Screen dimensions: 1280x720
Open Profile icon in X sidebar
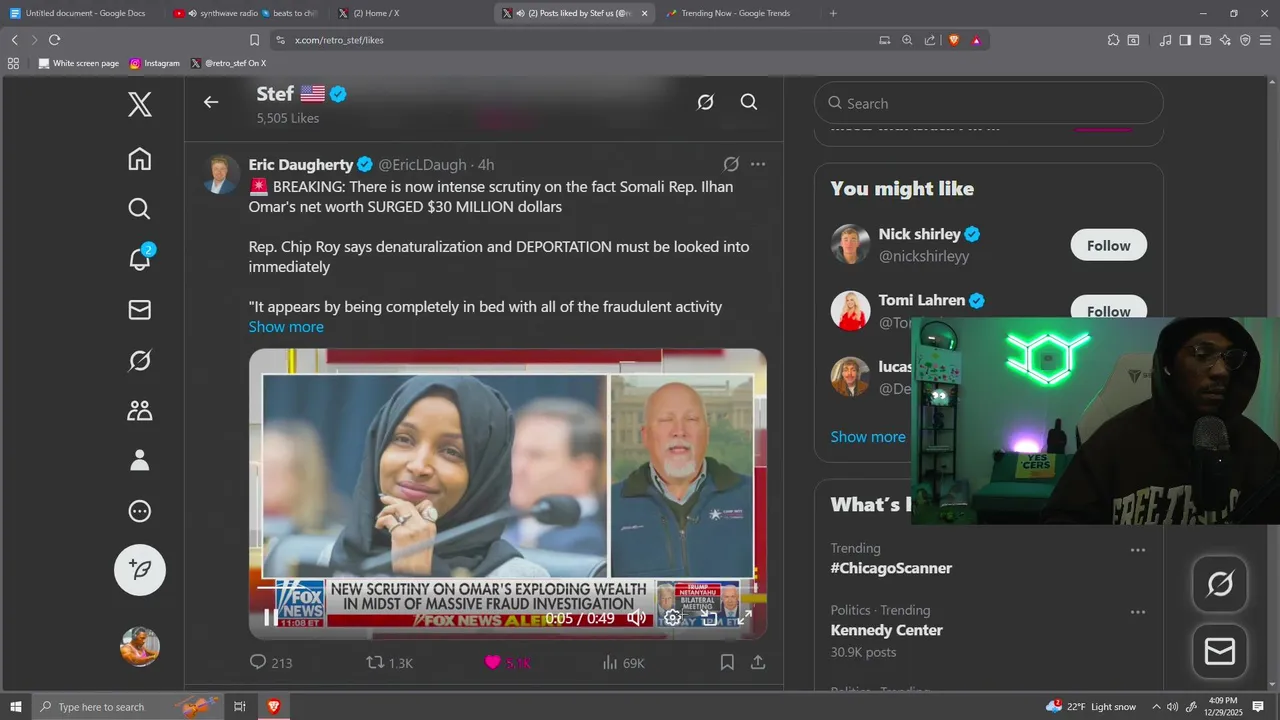pyautogui.click(x=140, y=460)
